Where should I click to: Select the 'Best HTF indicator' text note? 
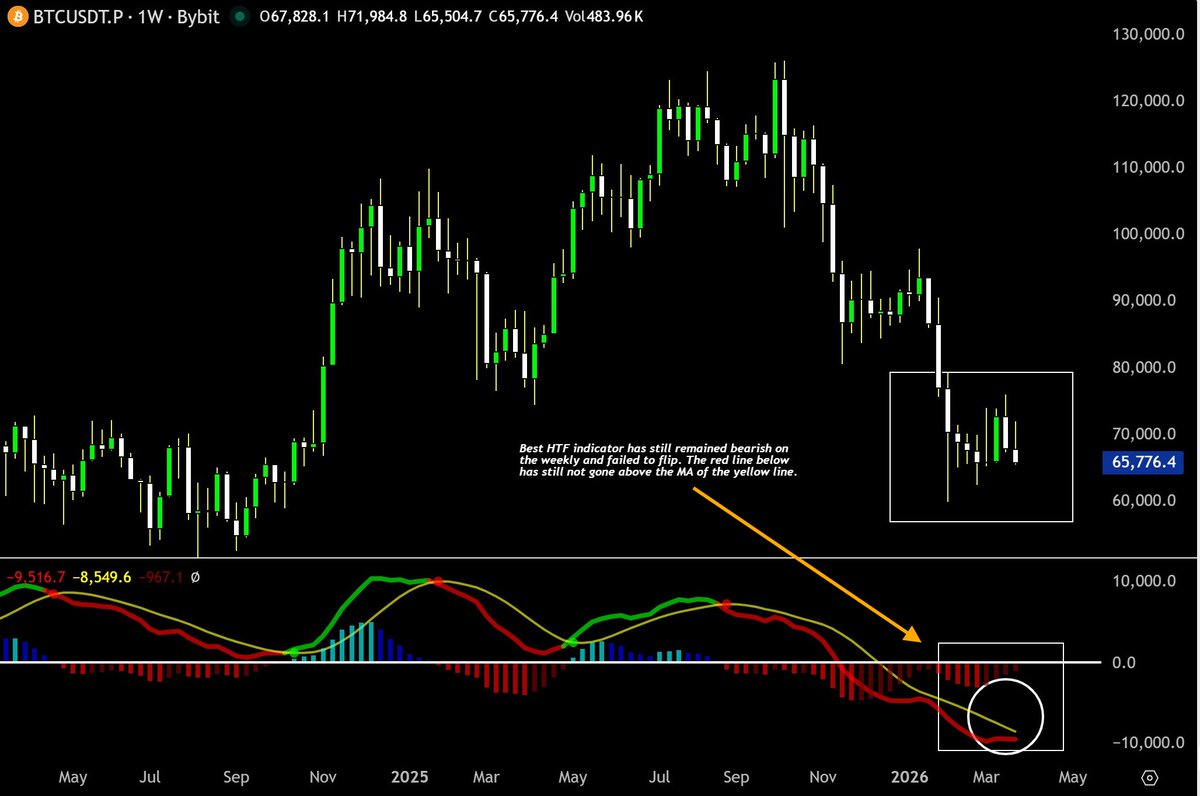point(658,459)
